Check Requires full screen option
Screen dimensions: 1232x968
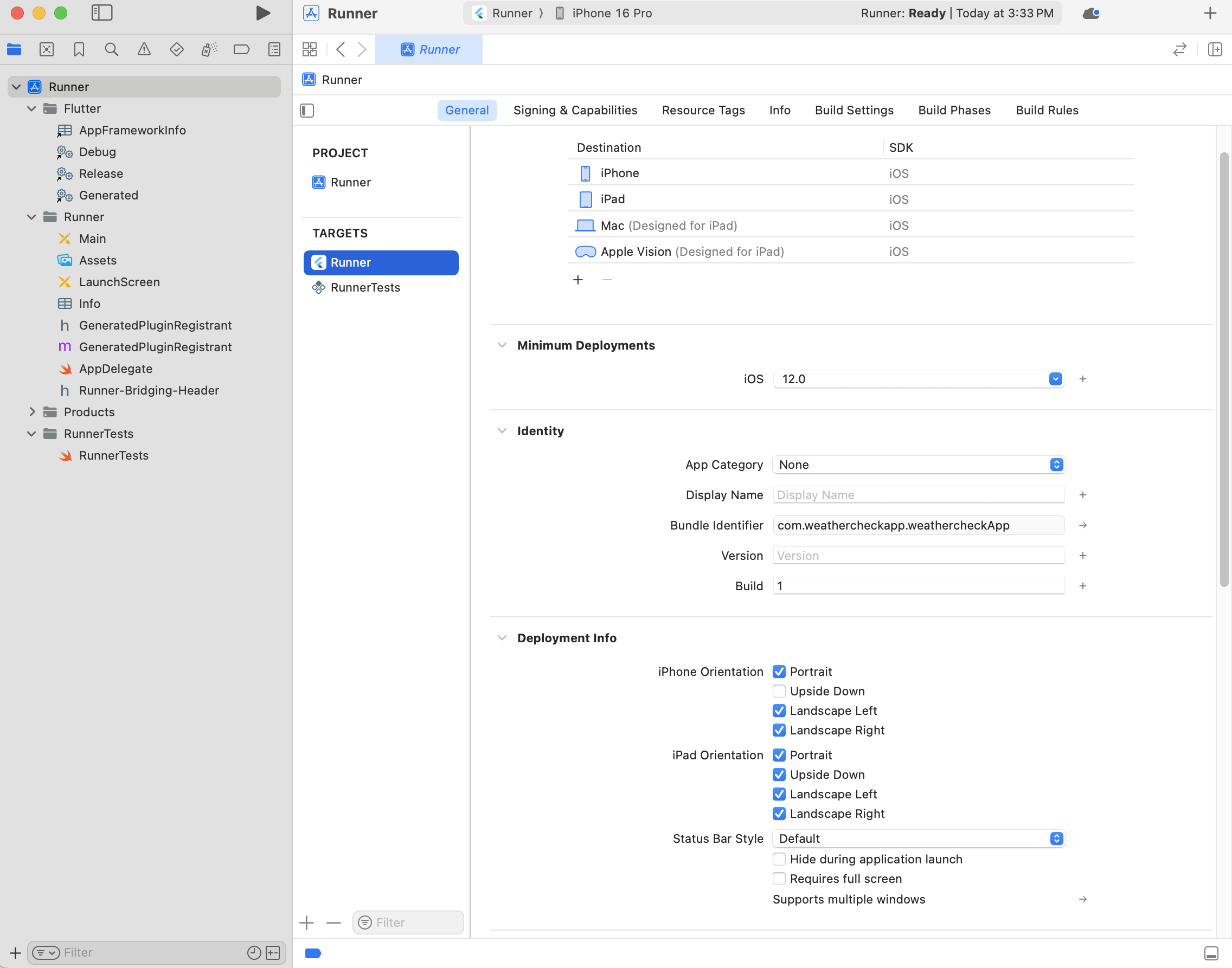pos(779,879)
